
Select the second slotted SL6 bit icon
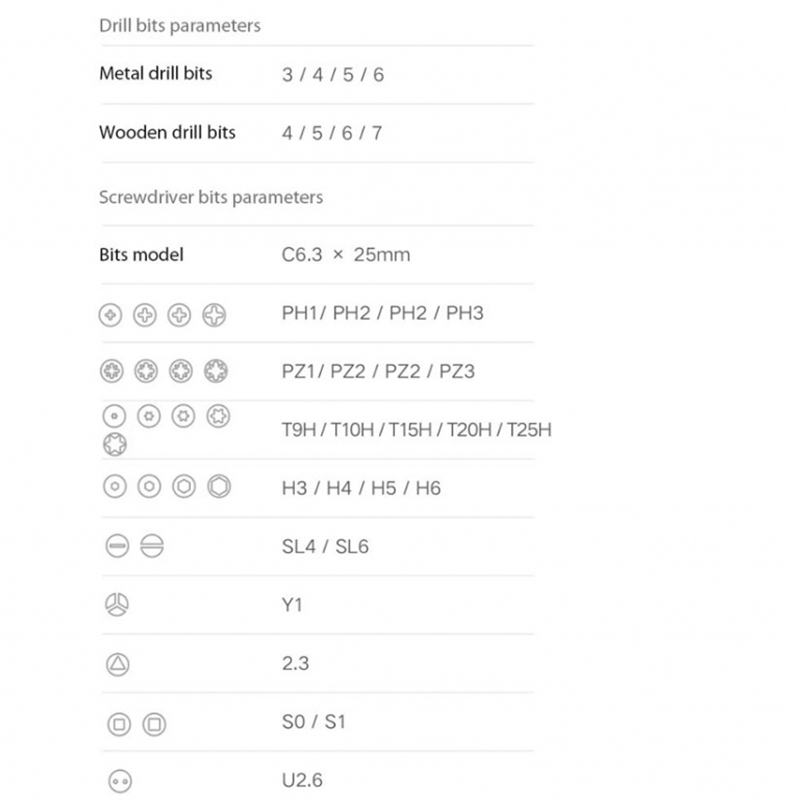pyautogui.click(x=151, y=547)
